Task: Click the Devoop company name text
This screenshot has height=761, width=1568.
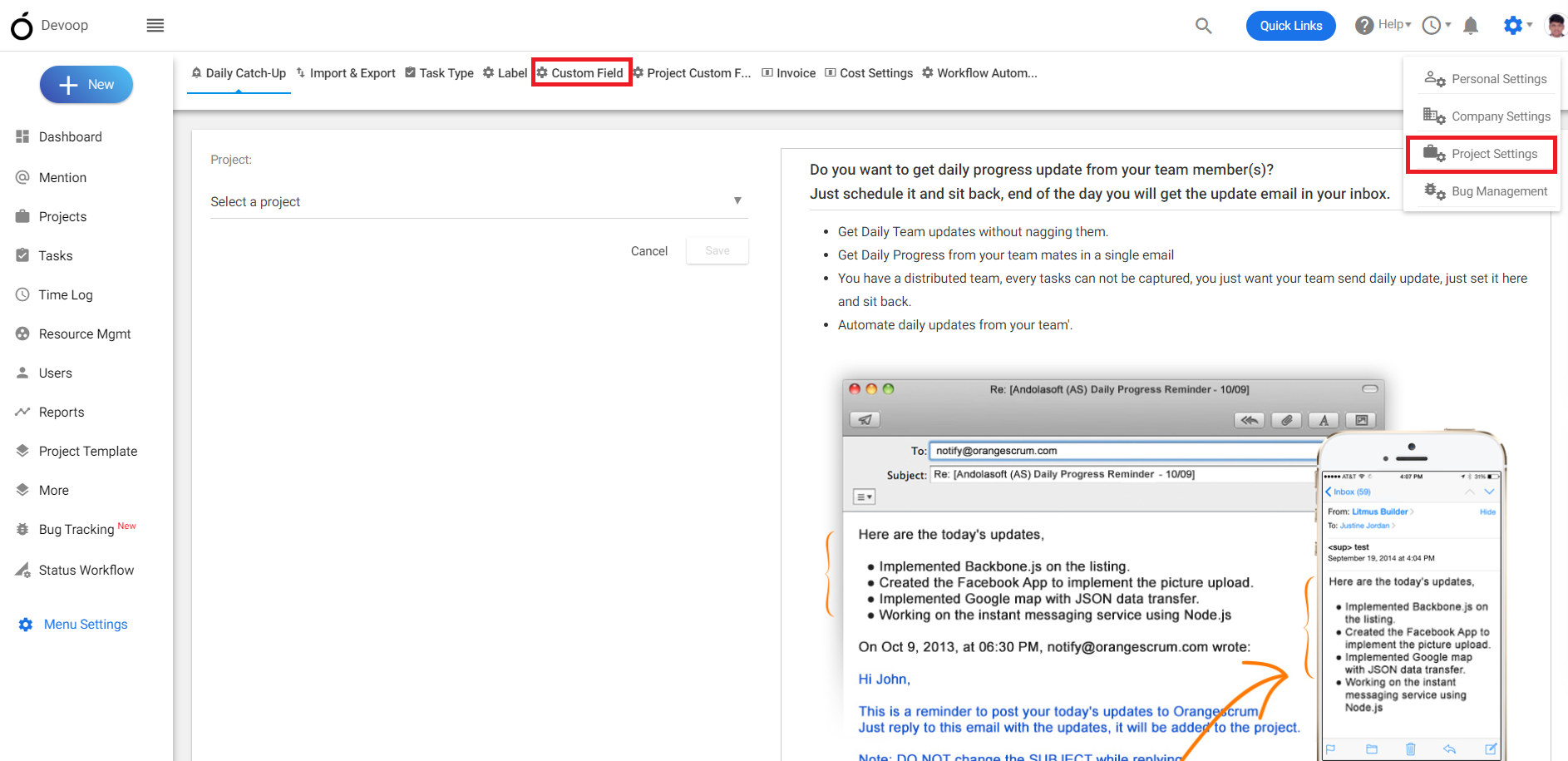Action: pos(65,26)
